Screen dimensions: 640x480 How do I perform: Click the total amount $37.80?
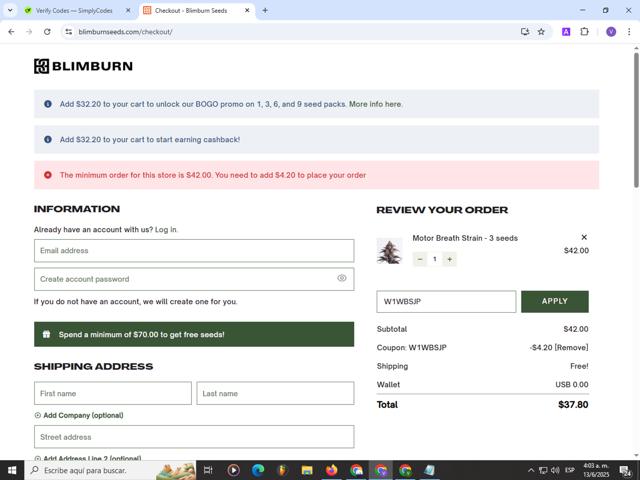pos(573,404)
